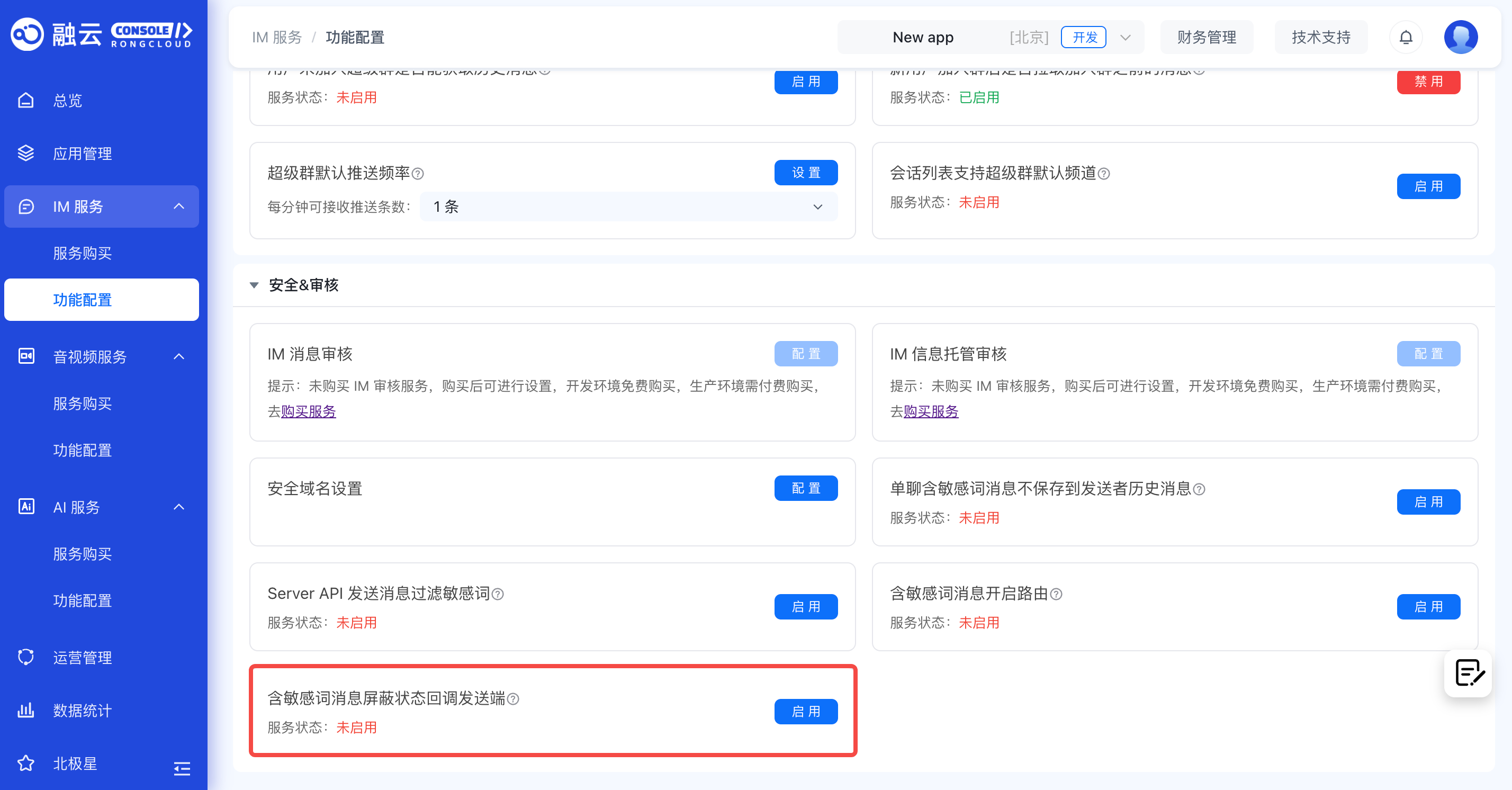Go to 服务购买 under IM 服务

pyautogui.click(x=82, y=253)
